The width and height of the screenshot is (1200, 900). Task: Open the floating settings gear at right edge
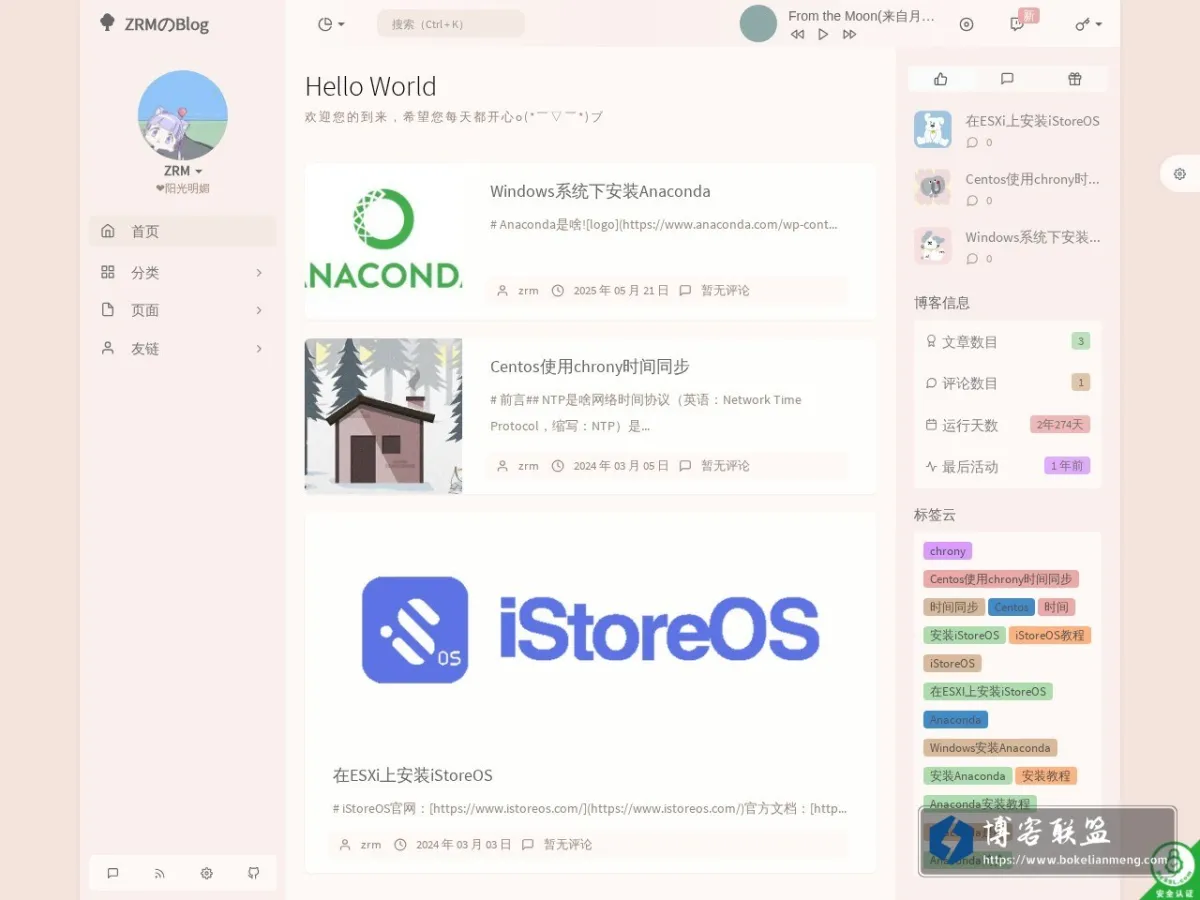pos(1180,174)
